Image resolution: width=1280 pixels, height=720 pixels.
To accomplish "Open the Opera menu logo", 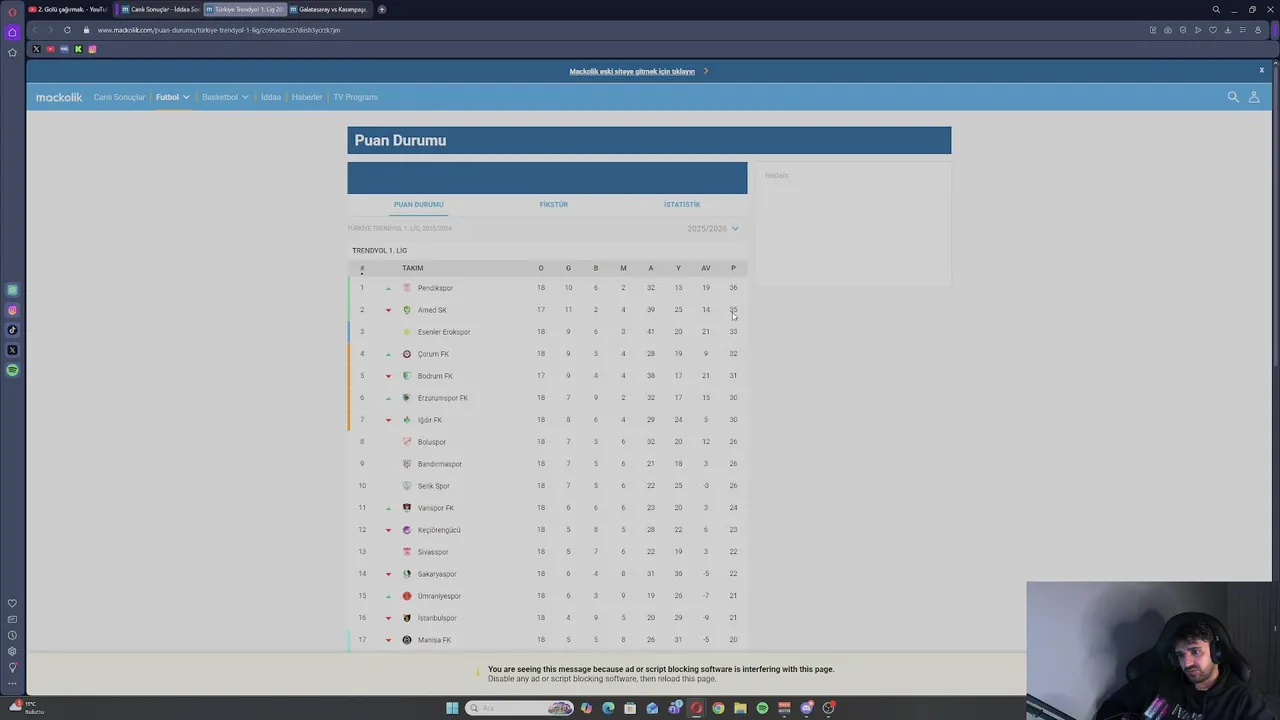I will coord(12,12).
